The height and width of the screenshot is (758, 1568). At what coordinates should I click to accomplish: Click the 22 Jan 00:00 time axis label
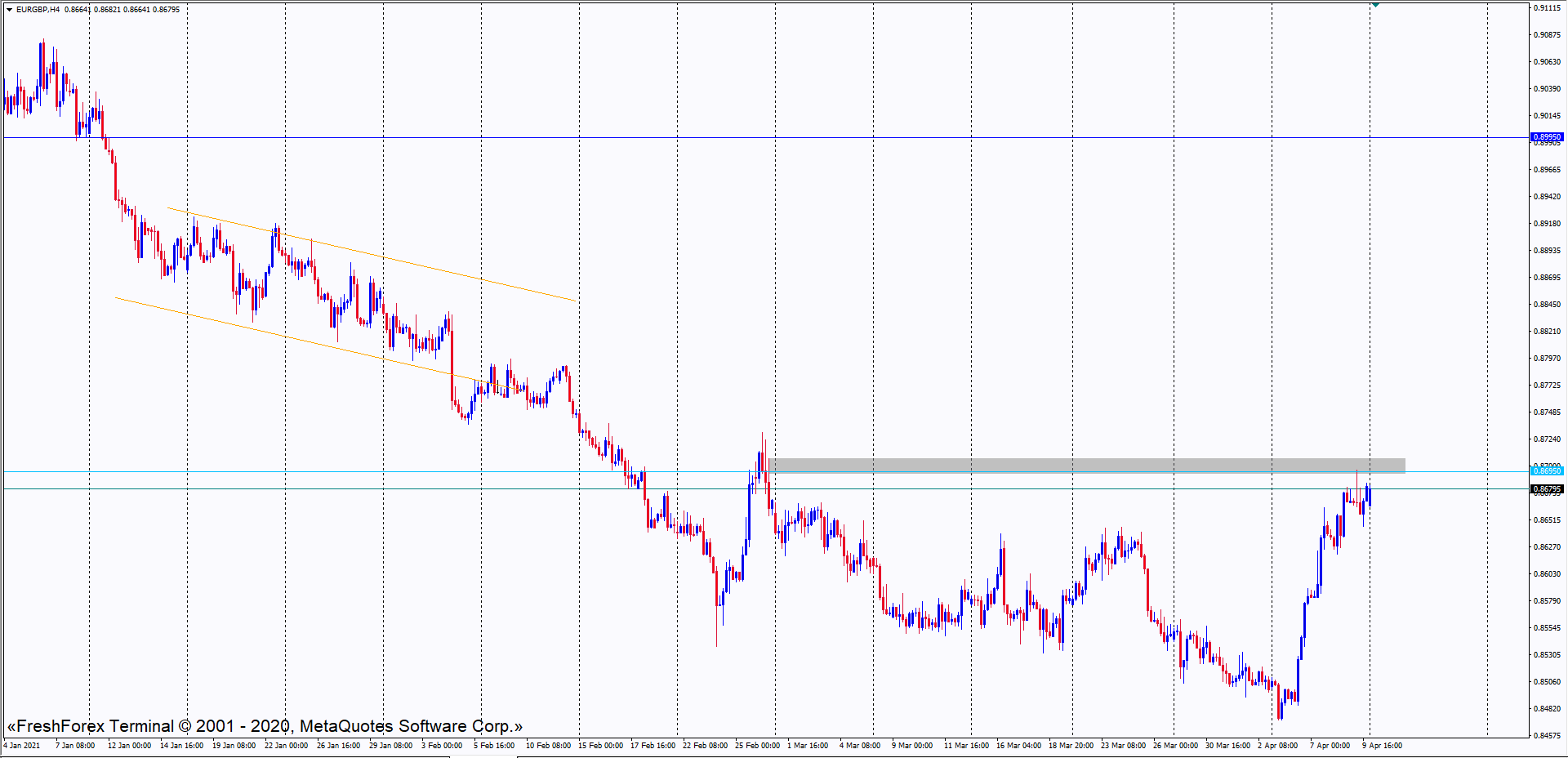[x=286, y=746]
